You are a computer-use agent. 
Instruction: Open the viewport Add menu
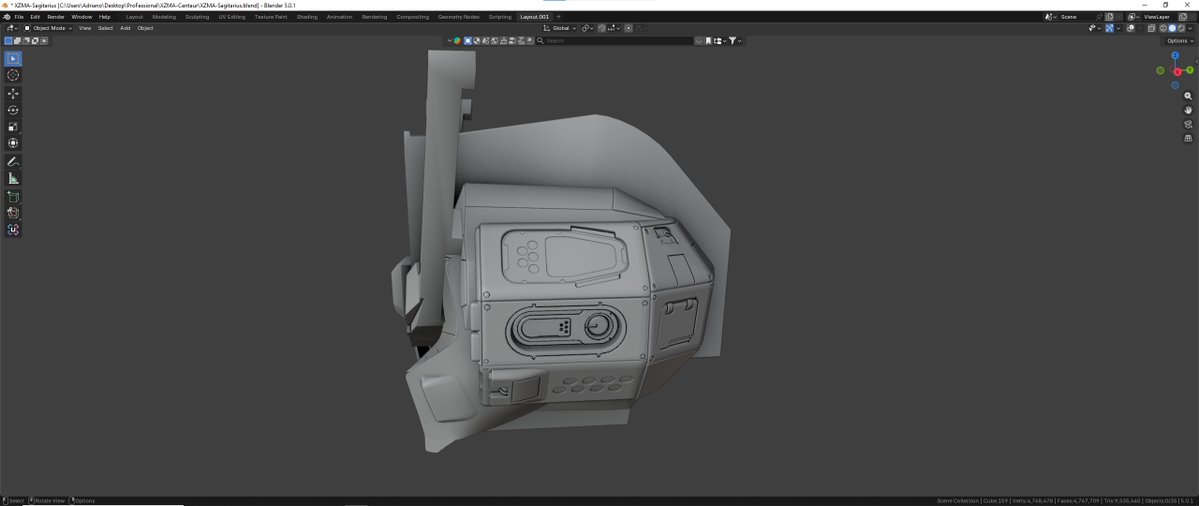click(x=125, y=28)
